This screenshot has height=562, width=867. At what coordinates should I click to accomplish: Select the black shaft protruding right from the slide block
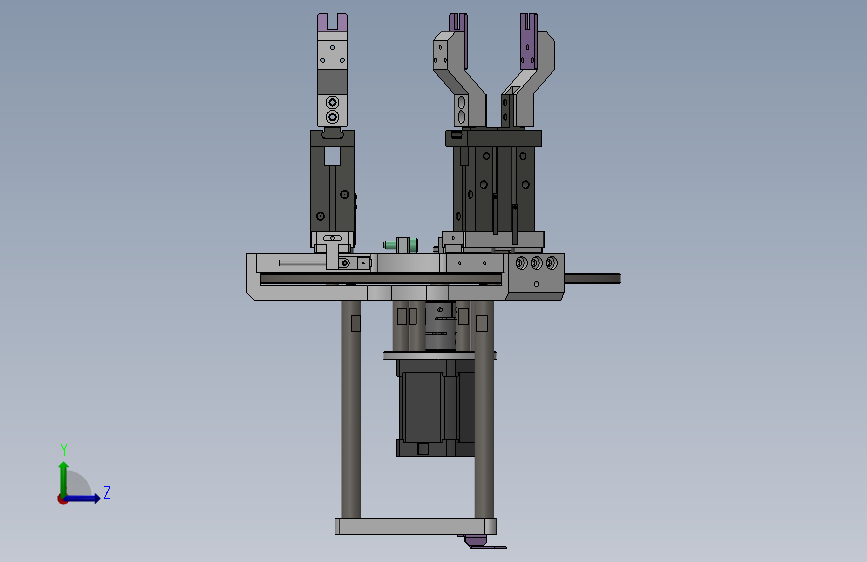592,279
